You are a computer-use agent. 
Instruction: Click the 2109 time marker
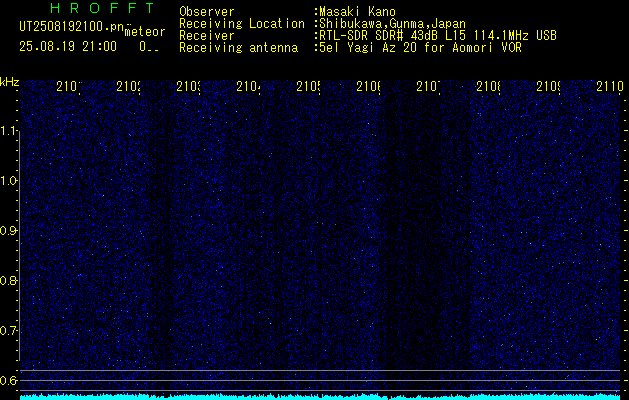click(x=548, y=86)
